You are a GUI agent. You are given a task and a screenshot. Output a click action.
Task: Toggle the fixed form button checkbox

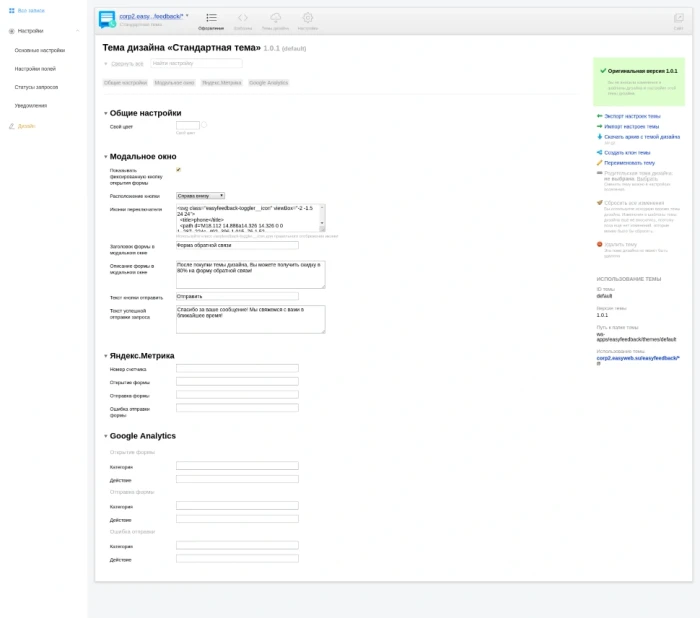tap(179, 170)
